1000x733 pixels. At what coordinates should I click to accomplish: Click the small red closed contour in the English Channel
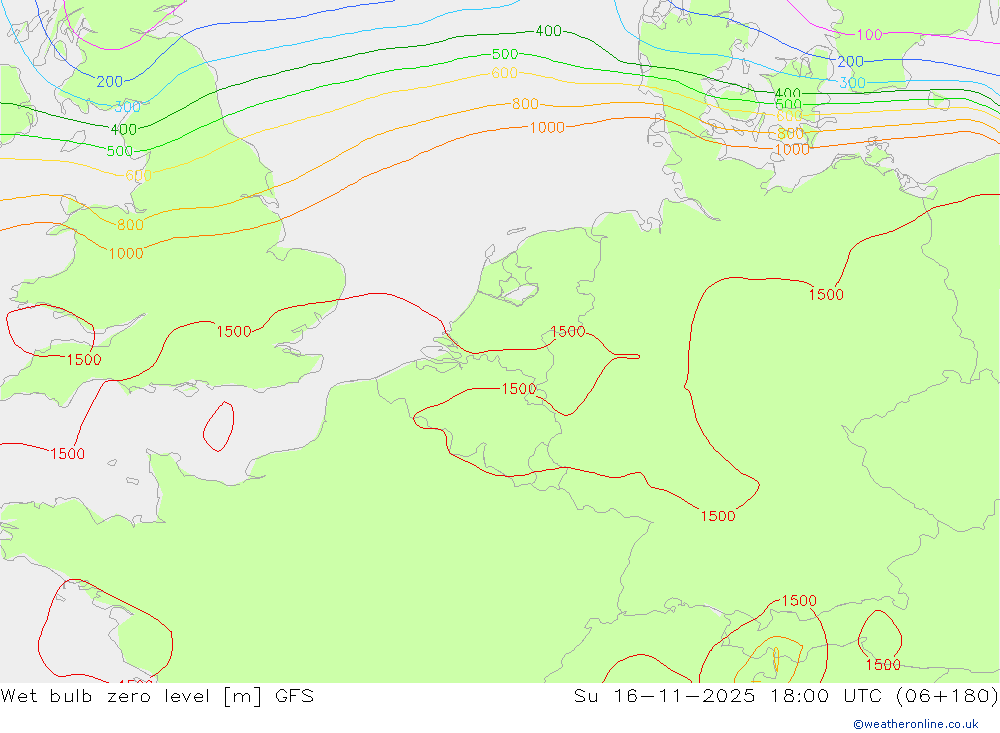click(219, 427)
